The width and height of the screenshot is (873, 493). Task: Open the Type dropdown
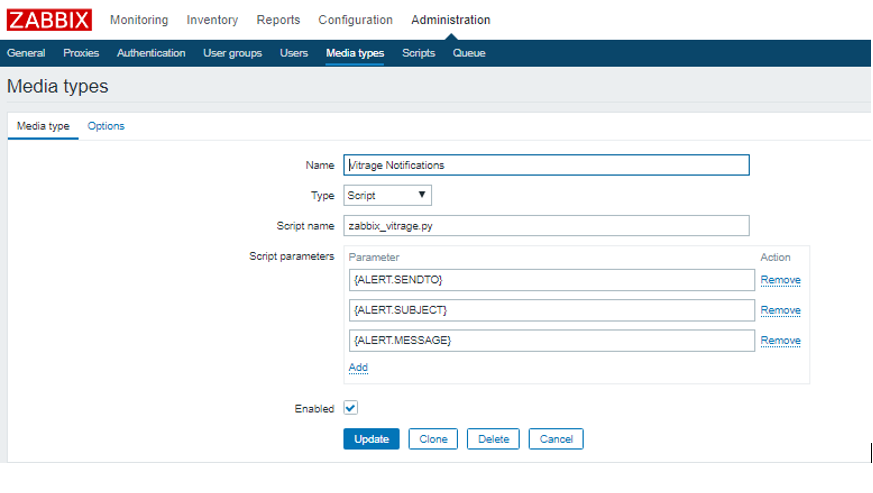coord(387,196)
